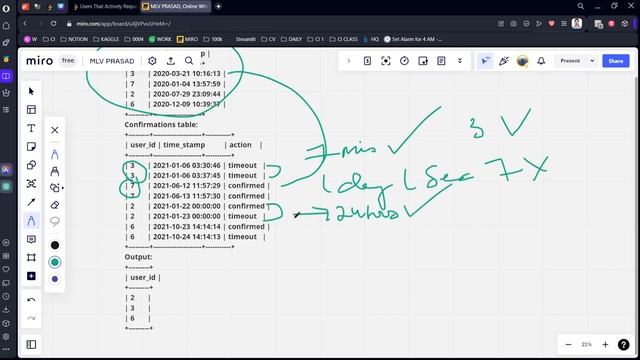Collapse the apps toolbar chevron
640x360 pixels.
pyautogui.click(x=349, y=61)
